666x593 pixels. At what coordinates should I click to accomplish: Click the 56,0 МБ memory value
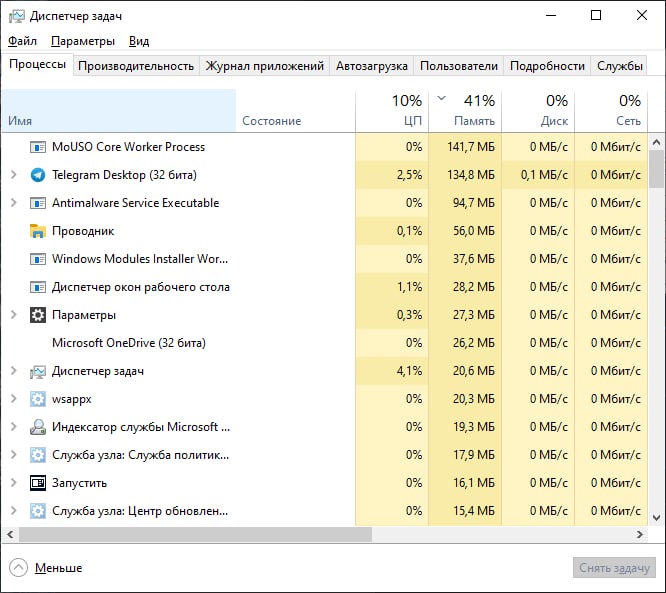[474, 231]
